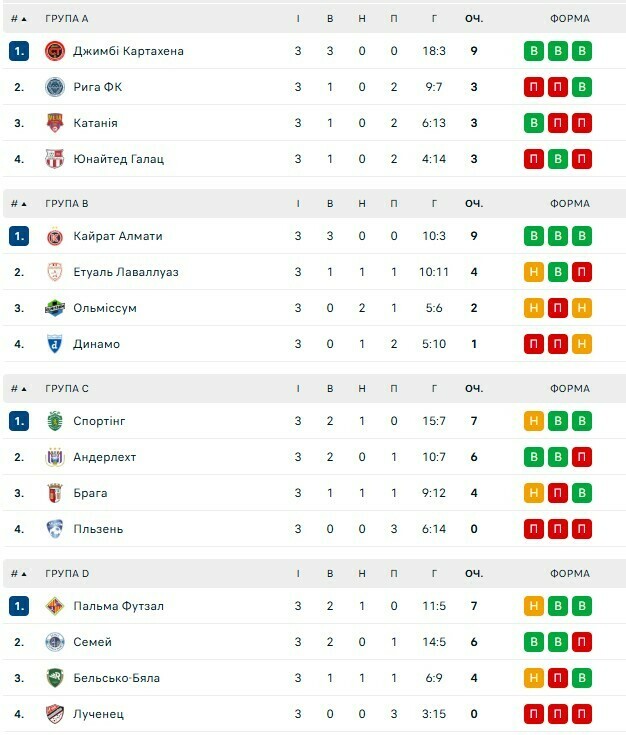Screen dimensions: 626x735
Task: Click the Джимбі Картахена team logo
Action: tap(54, 51)
